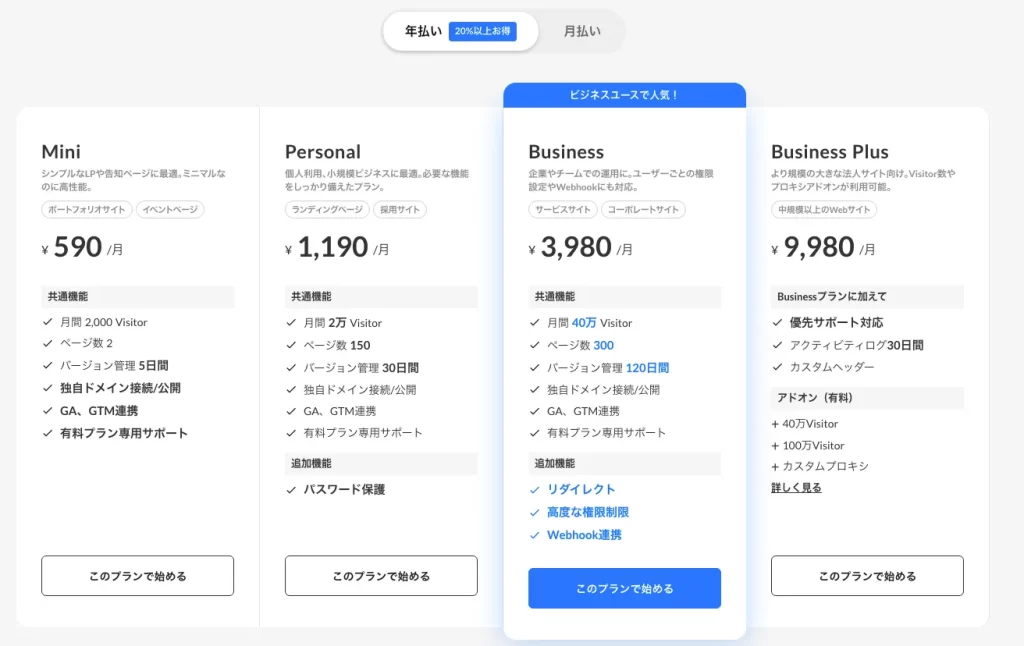The height and width of the screenshot is (646, 1024).
Task: Click the checkmark next to Webhook連携
Action: tap(535, 535)
